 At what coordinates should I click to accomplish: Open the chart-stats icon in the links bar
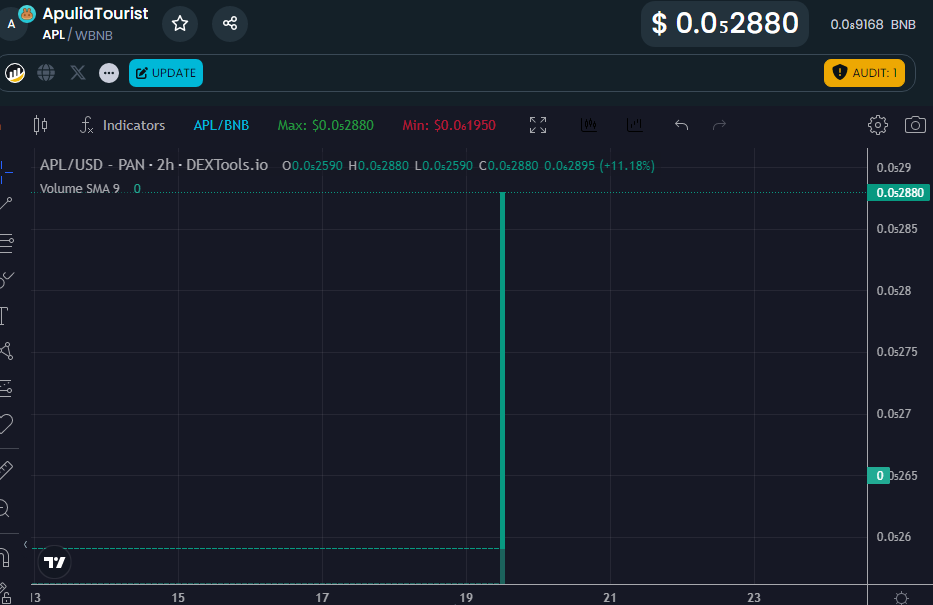pyautogui.click(x=15, y=73)
